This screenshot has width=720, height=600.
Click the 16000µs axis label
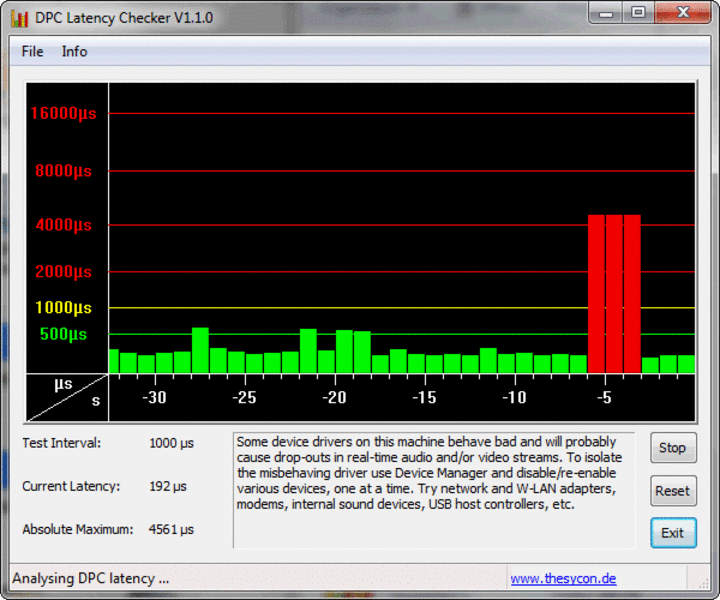(63, 113)
